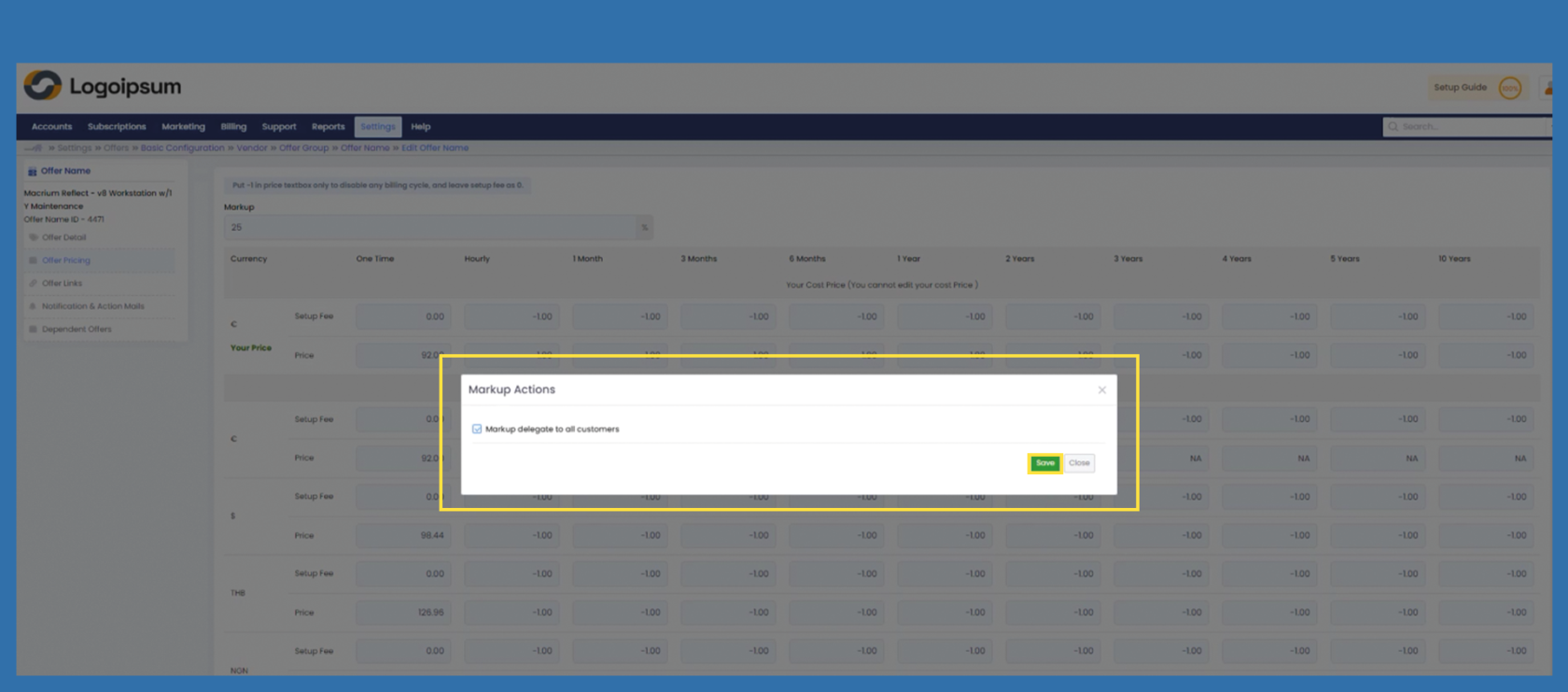
Task: Close the Markup Actions dialog with X
Action: tap(1101, 389)
